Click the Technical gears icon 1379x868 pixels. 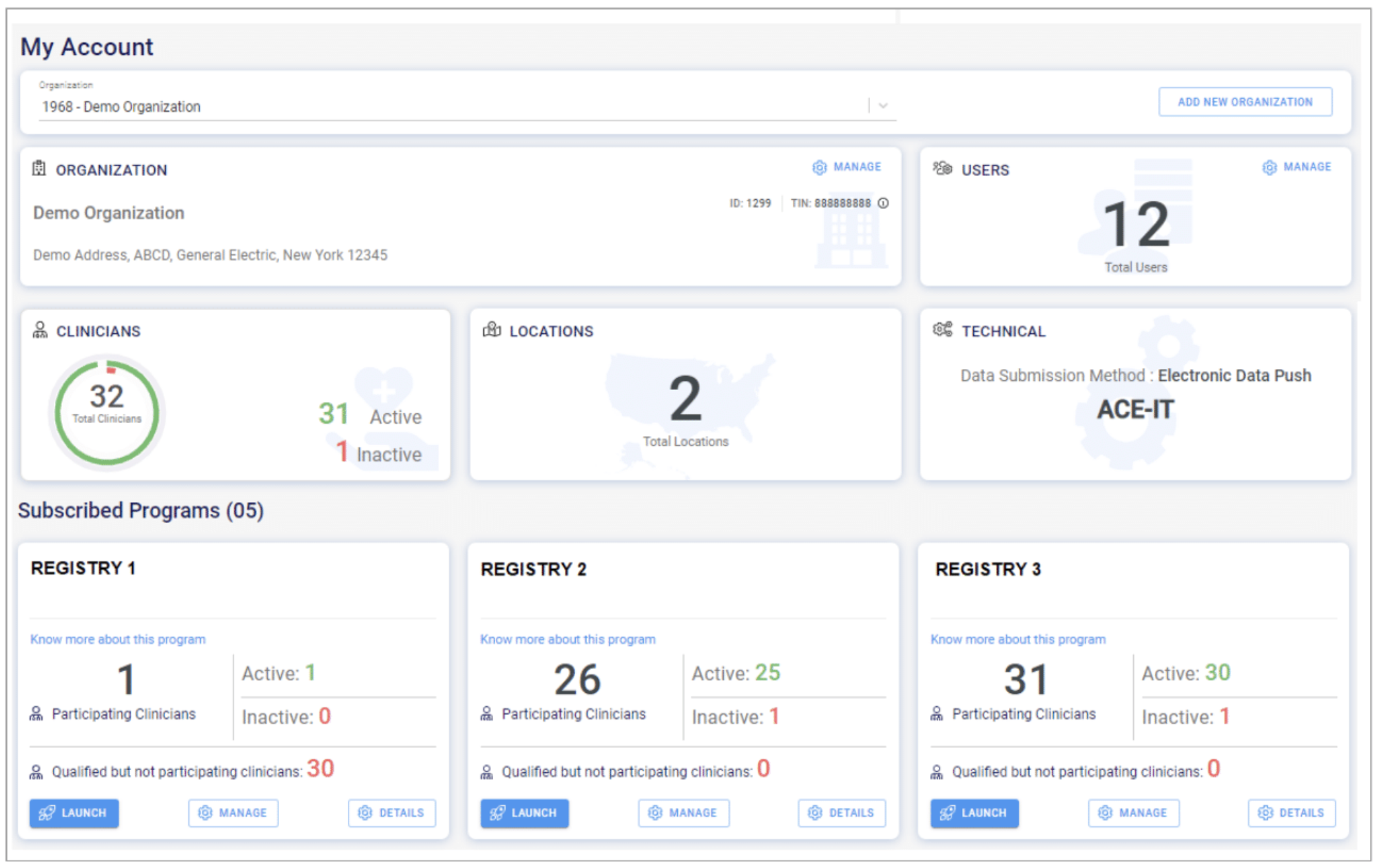pyautogui.click(x=942, y=330)
